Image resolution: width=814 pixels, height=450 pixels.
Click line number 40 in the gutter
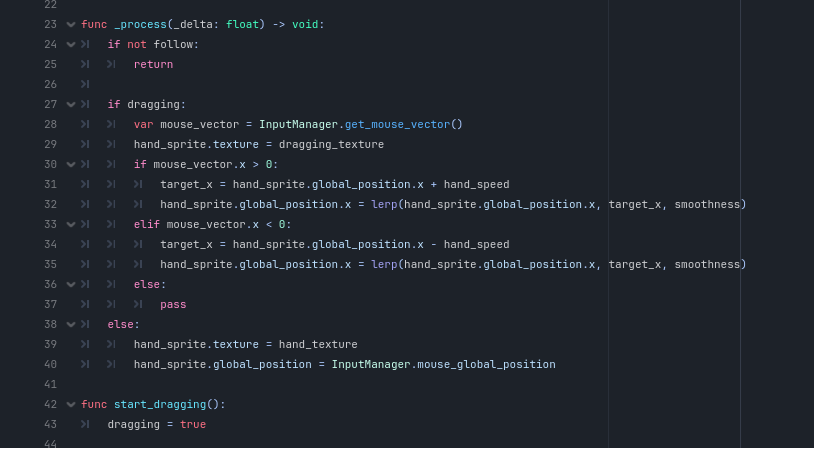[x=50, y=364]
